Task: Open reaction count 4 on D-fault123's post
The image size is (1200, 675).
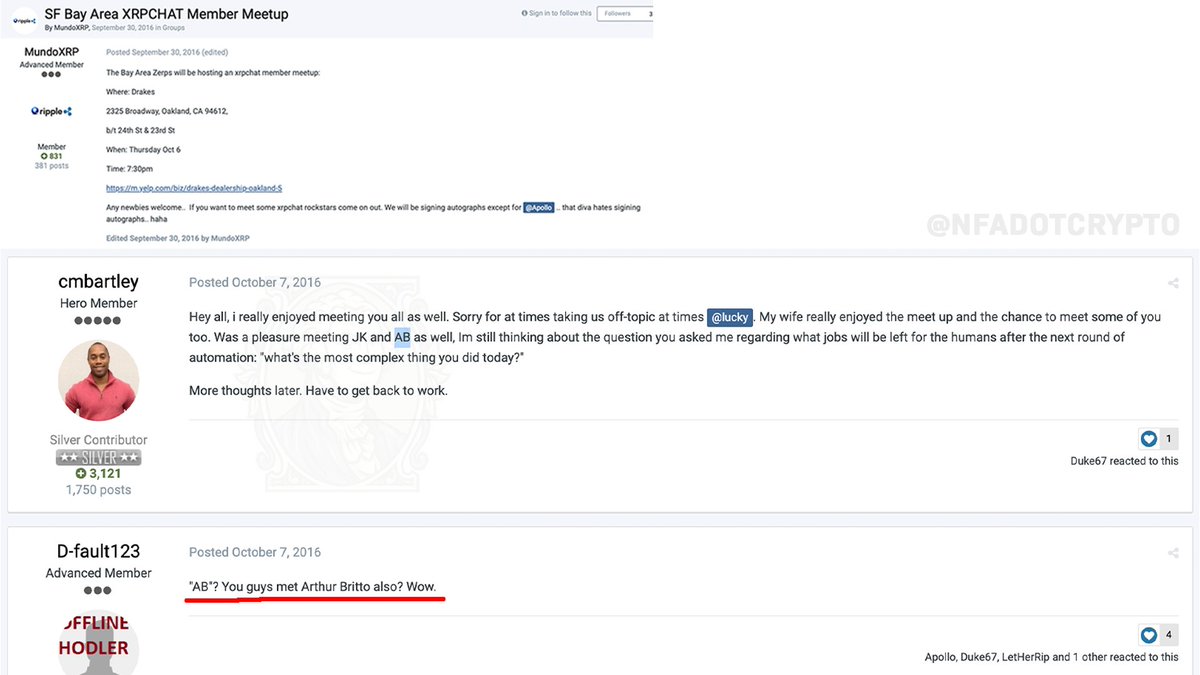Action: tap(1168, 635)
